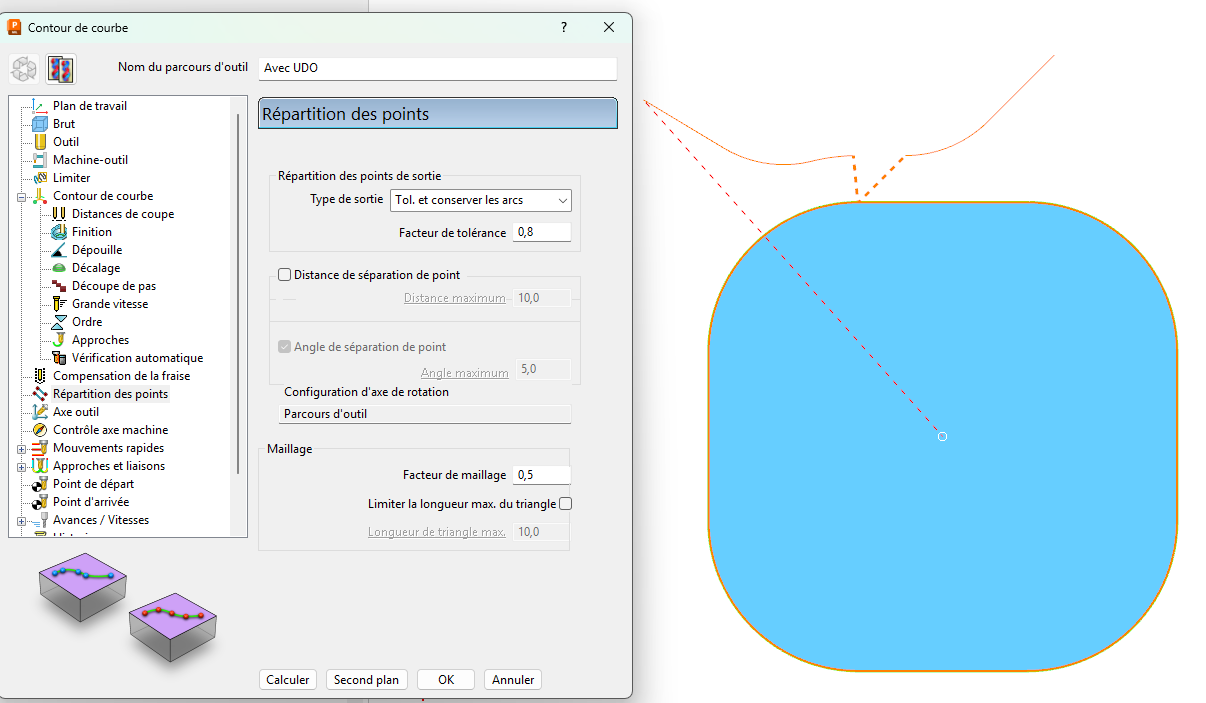
Task: Click the Facteur de tolérance input field
Action: (541, 232)
